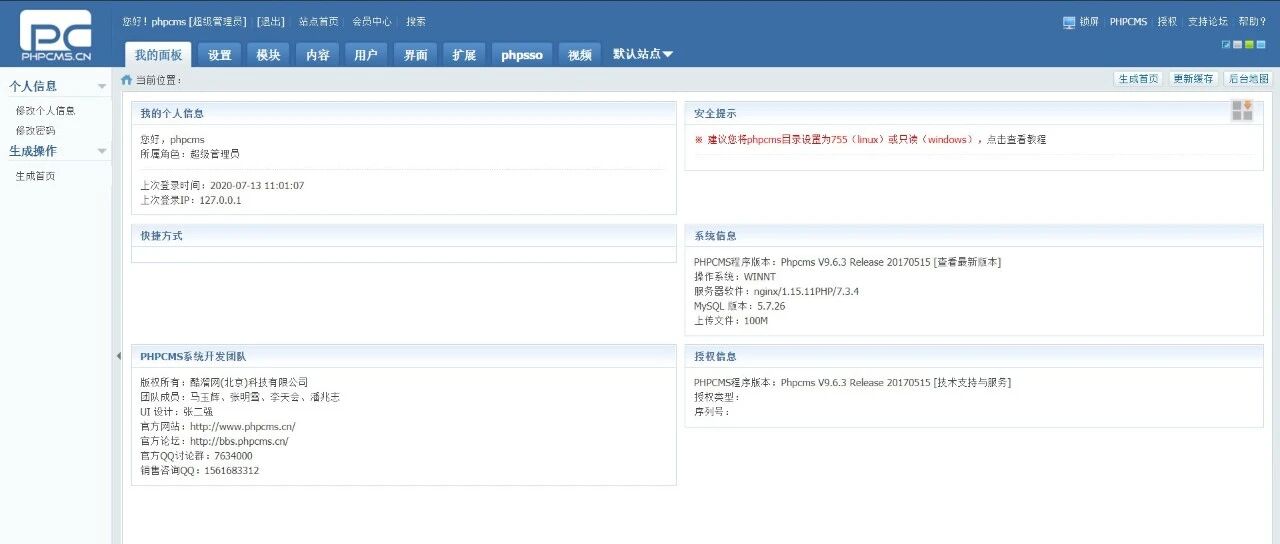Click the 上传文件: 100M line
1280x544 pixels.
(x=731, y=321)
